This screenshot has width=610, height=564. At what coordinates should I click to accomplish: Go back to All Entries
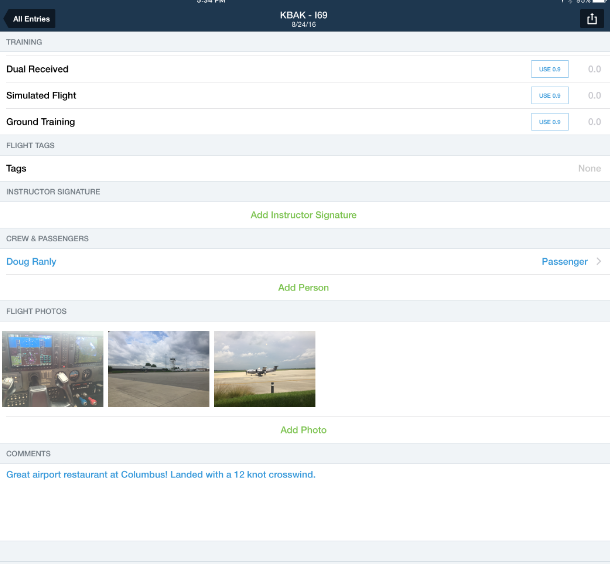pos(30,19)
